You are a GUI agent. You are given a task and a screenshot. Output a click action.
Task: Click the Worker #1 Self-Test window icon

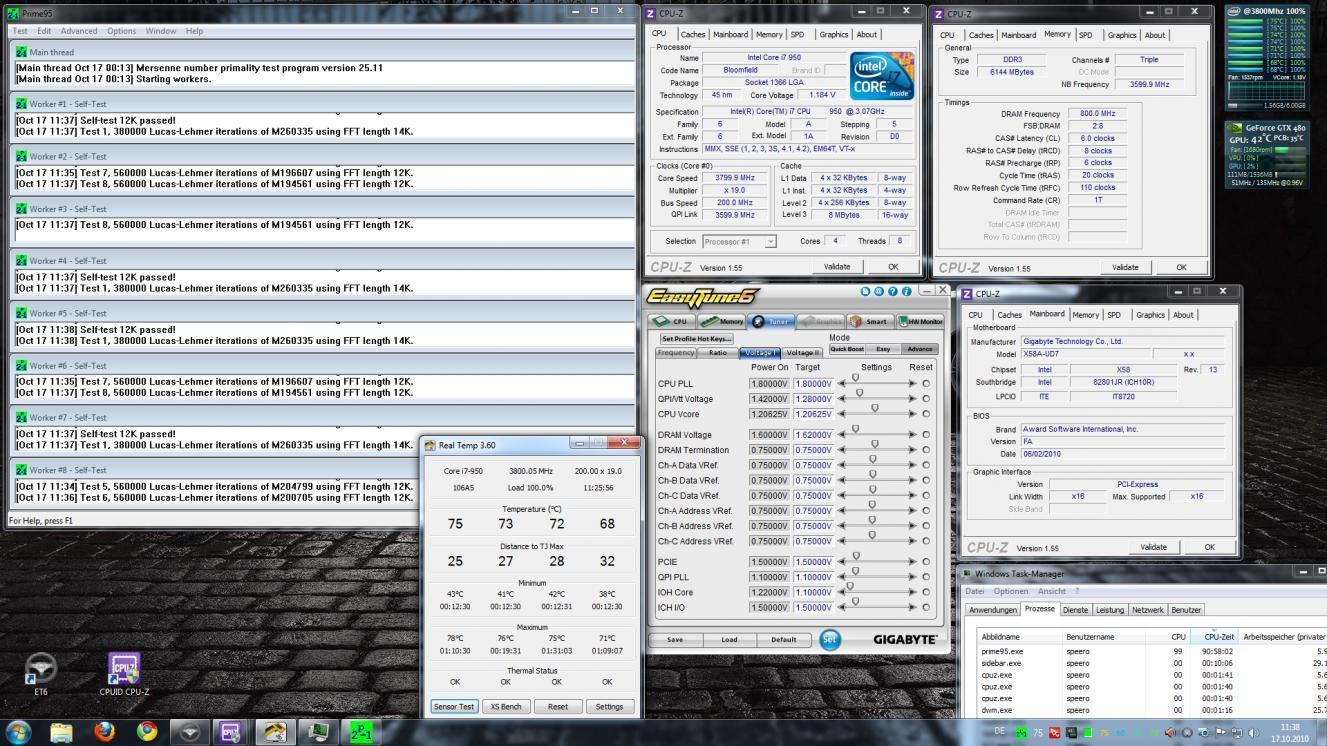tap(21, 104)
